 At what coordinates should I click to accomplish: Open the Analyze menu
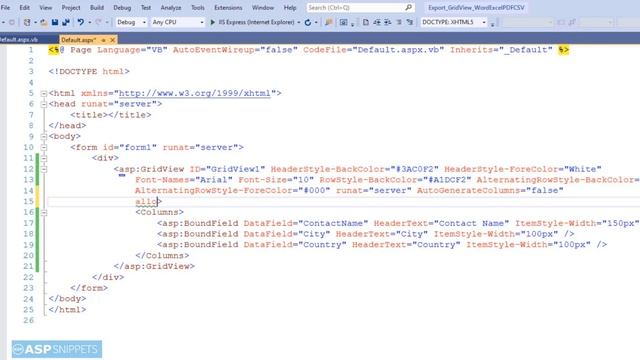tap(171, 7)
